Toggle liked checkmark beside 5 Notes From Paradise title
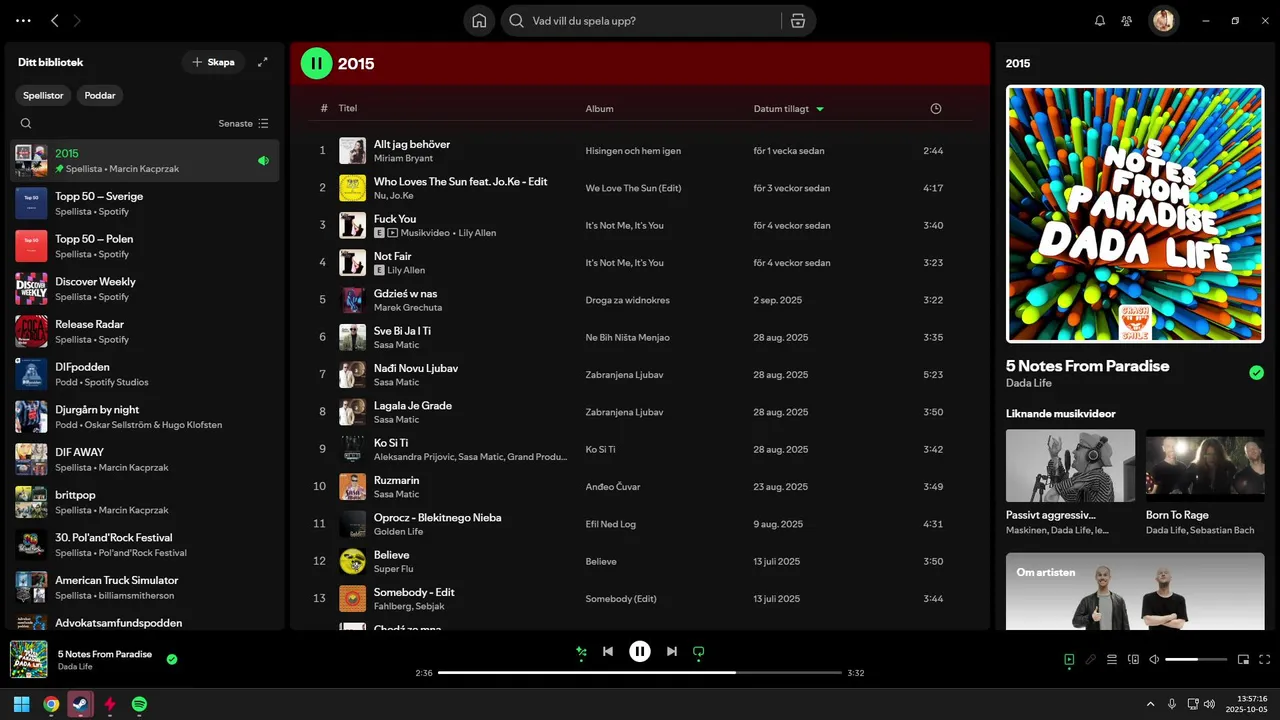 pos(1257,373)
